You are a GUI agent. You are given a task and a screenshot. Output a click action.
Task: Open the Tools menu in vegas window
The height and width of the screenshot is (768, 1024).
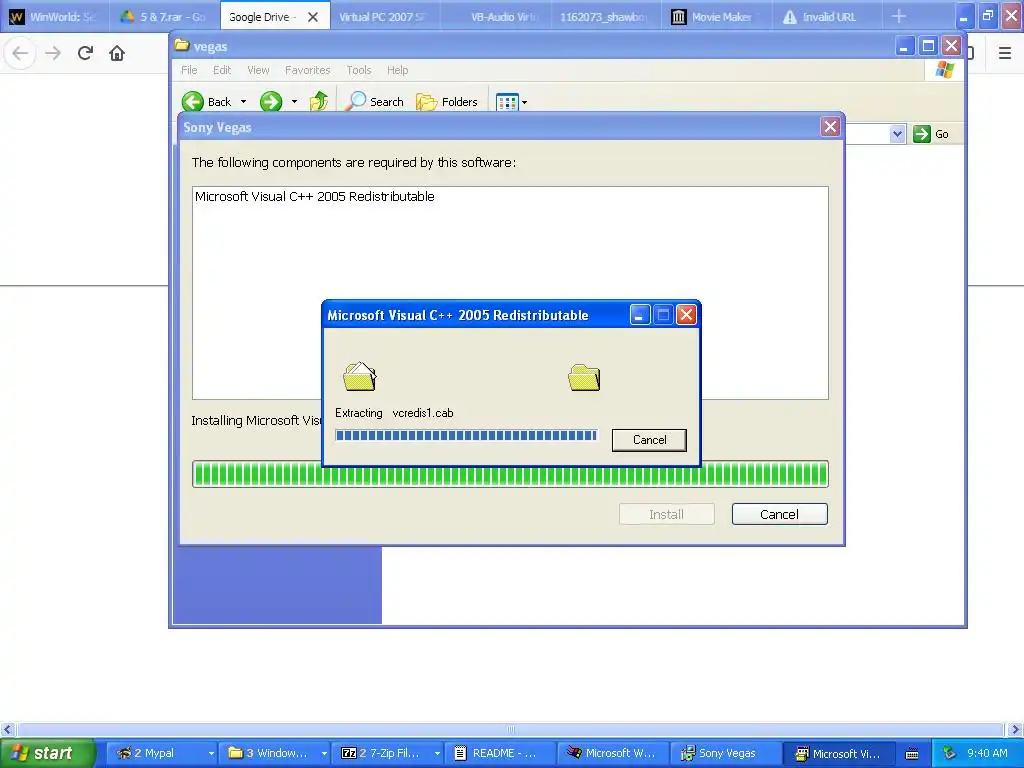(x=359, y=70)
